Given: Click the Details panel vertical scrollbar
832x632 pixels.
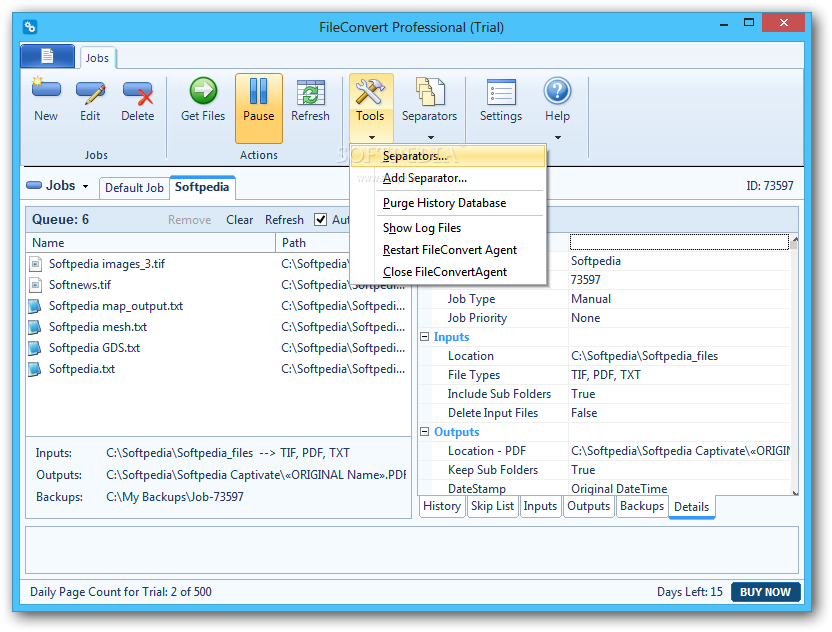Looking at the screenshot, I should click(794, 366).
